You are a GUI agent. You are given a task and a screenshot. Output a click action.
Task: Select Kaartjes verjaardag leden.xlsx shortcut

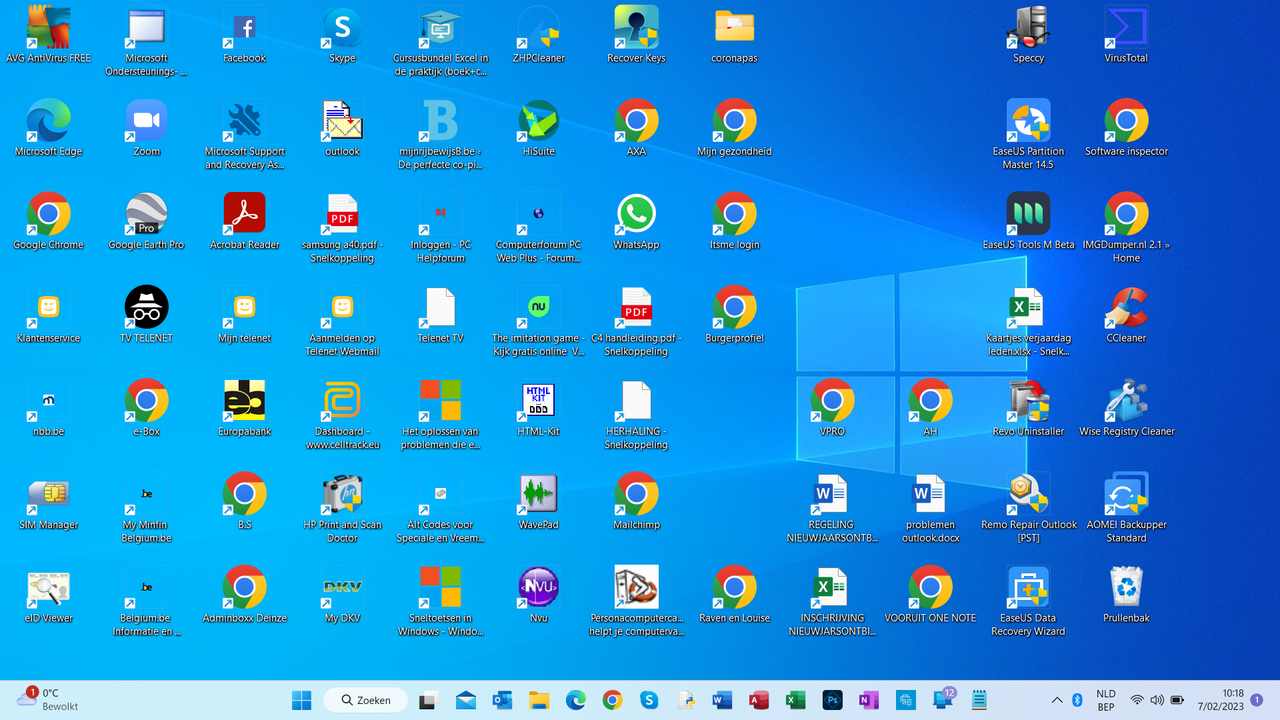pos(1028,321)
